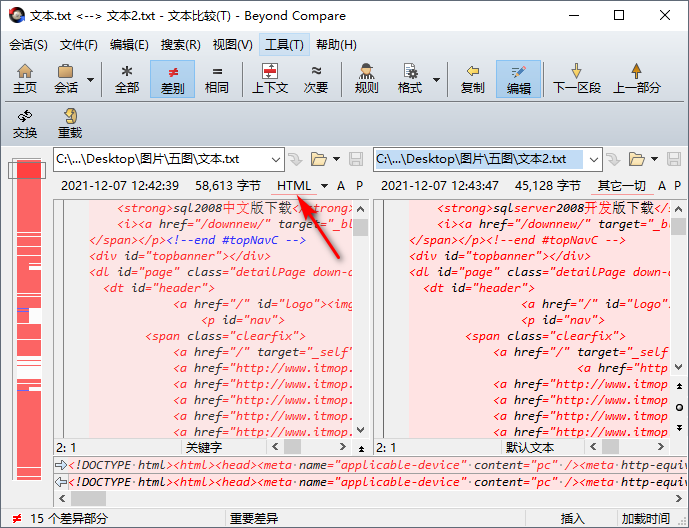This screenshot has height=528, width=689.
Task: Click the right pane next difference arrow
Action: (679, 427)
